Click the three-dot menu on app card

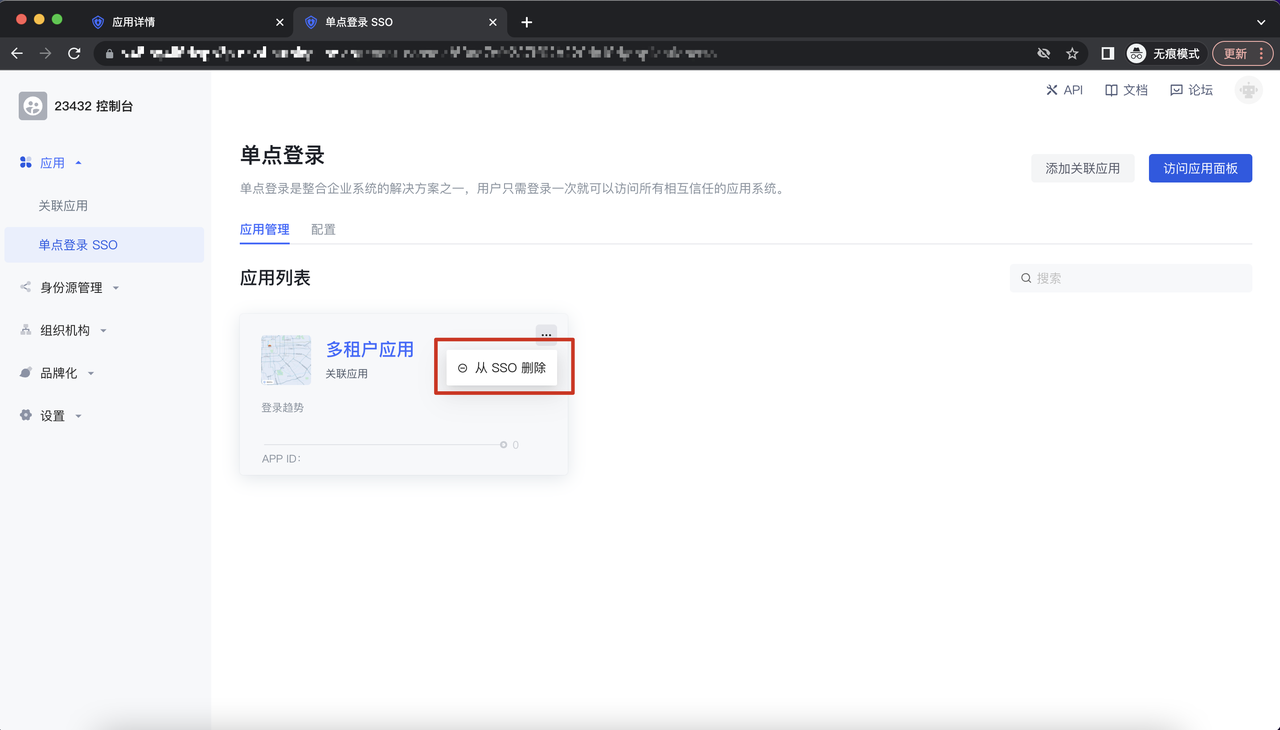546,334
